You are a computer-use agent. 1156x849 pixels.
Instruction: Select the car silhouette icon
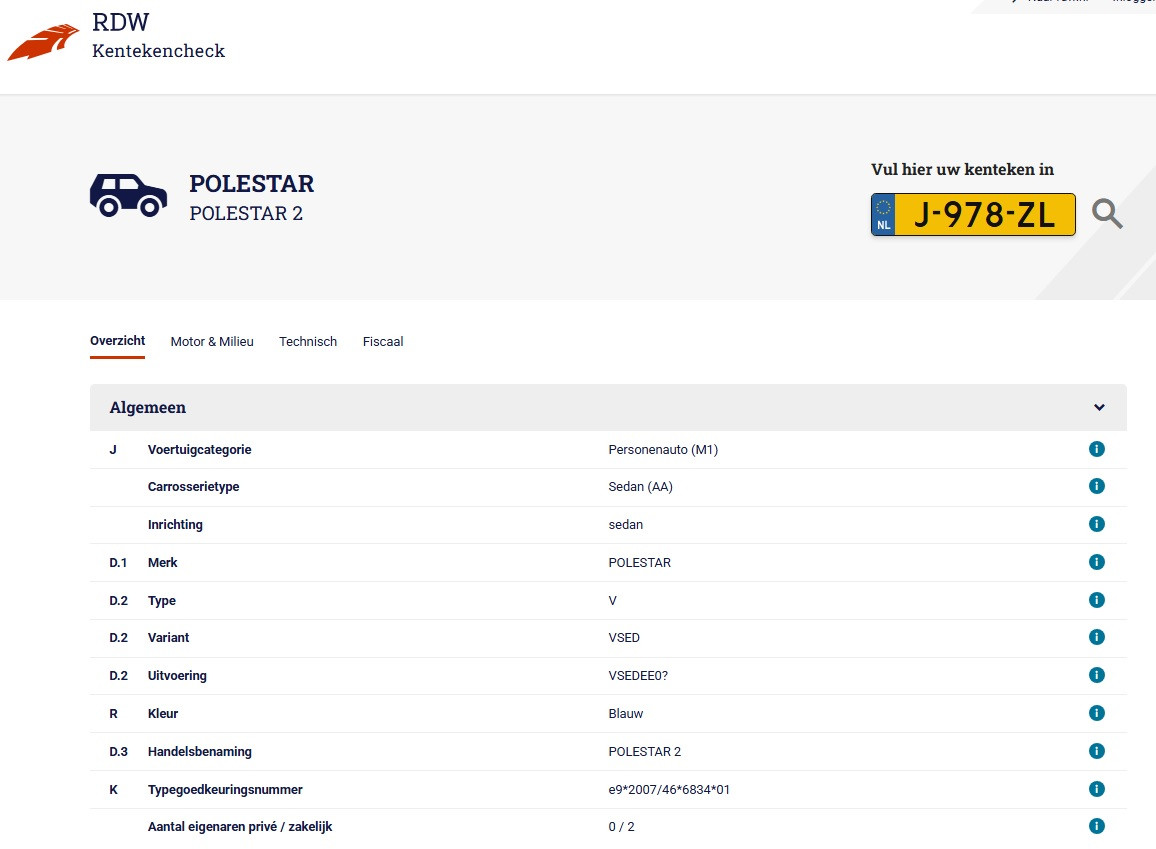click(x=128, y=195)
